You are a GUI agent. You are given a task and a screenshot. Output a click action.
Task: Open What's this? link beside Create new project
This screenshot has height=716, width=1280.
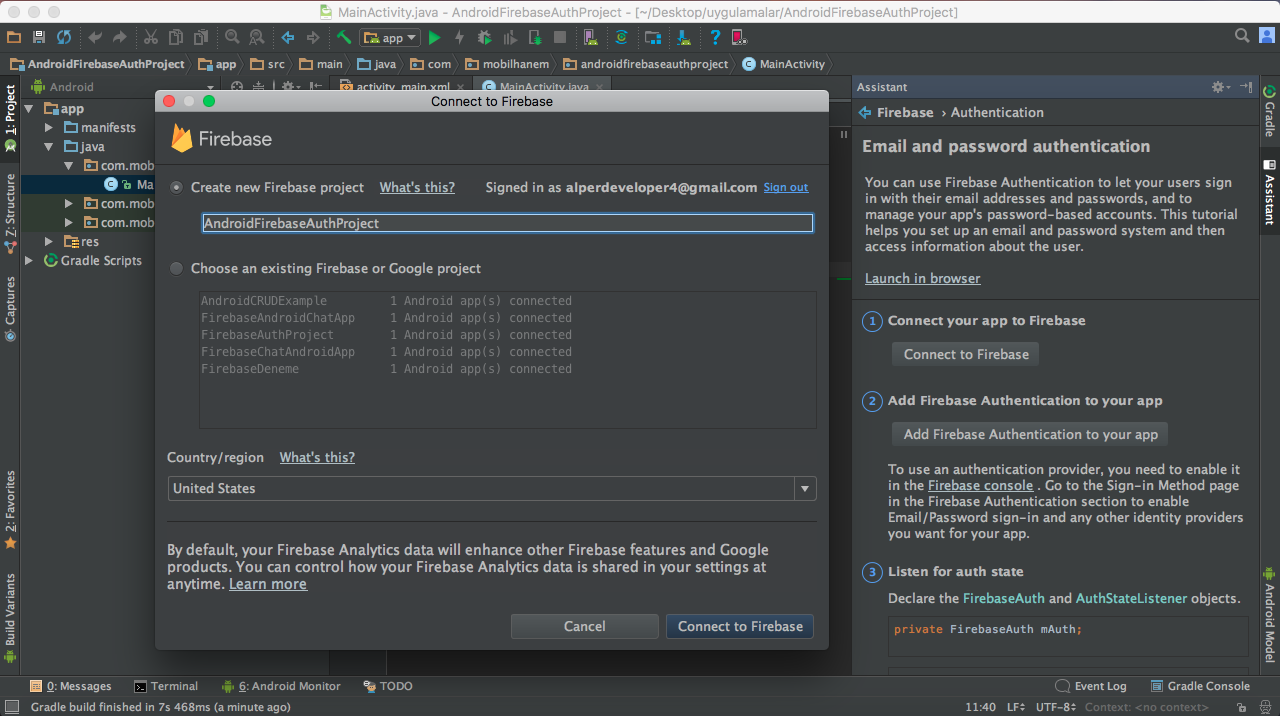417,187
